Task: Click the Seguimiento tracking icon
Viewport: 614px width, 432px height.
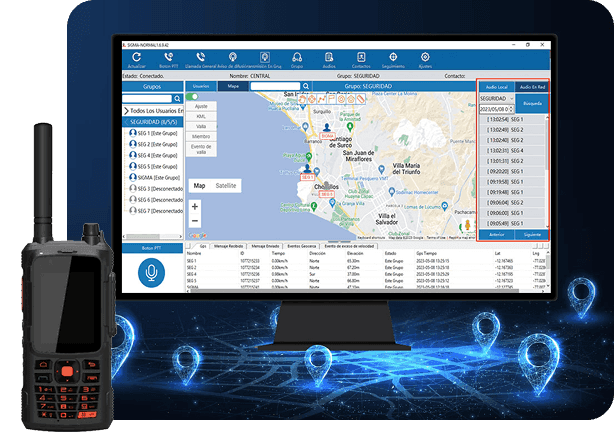Action: pos(393,57)
